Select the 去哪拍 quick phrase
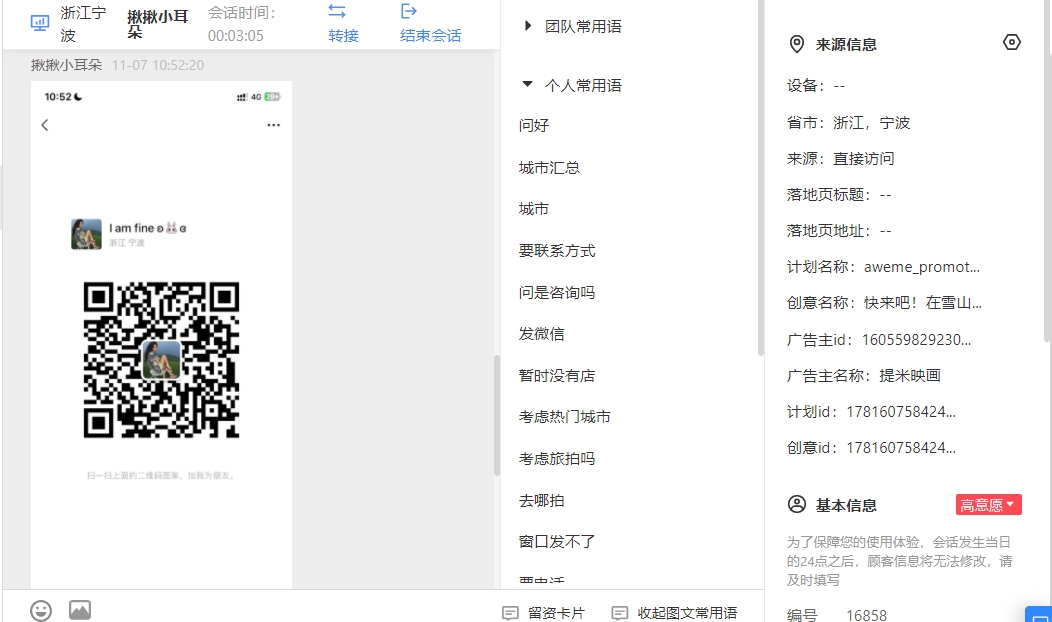Screen dimensions: 1052x622 [541, 501]
